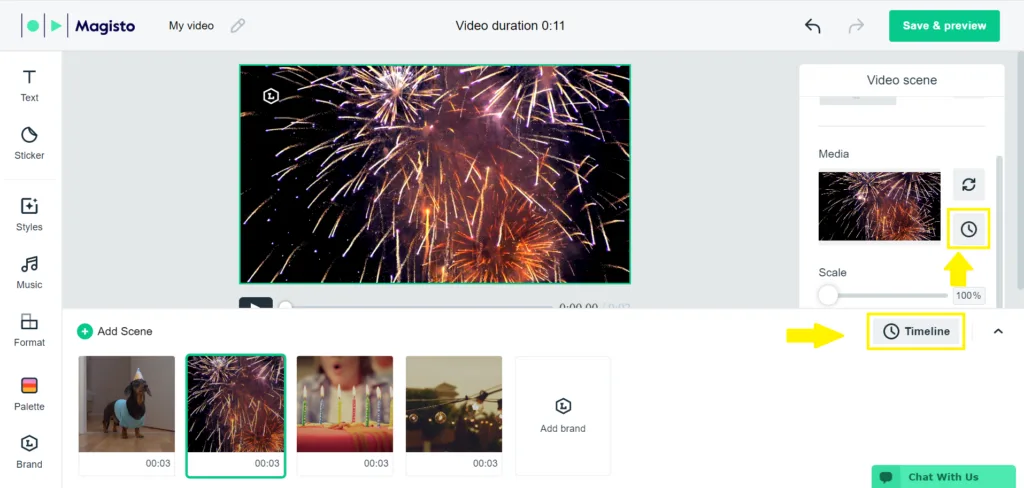Add a new scene
This screenshot has width=1024, height=488.
click(x=115, y=331)
